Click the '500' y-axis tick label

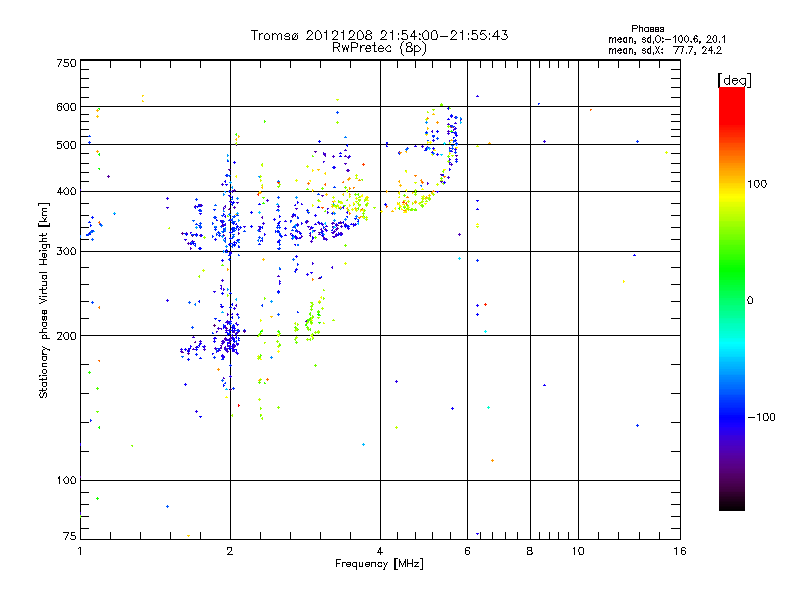click(66, 145)
